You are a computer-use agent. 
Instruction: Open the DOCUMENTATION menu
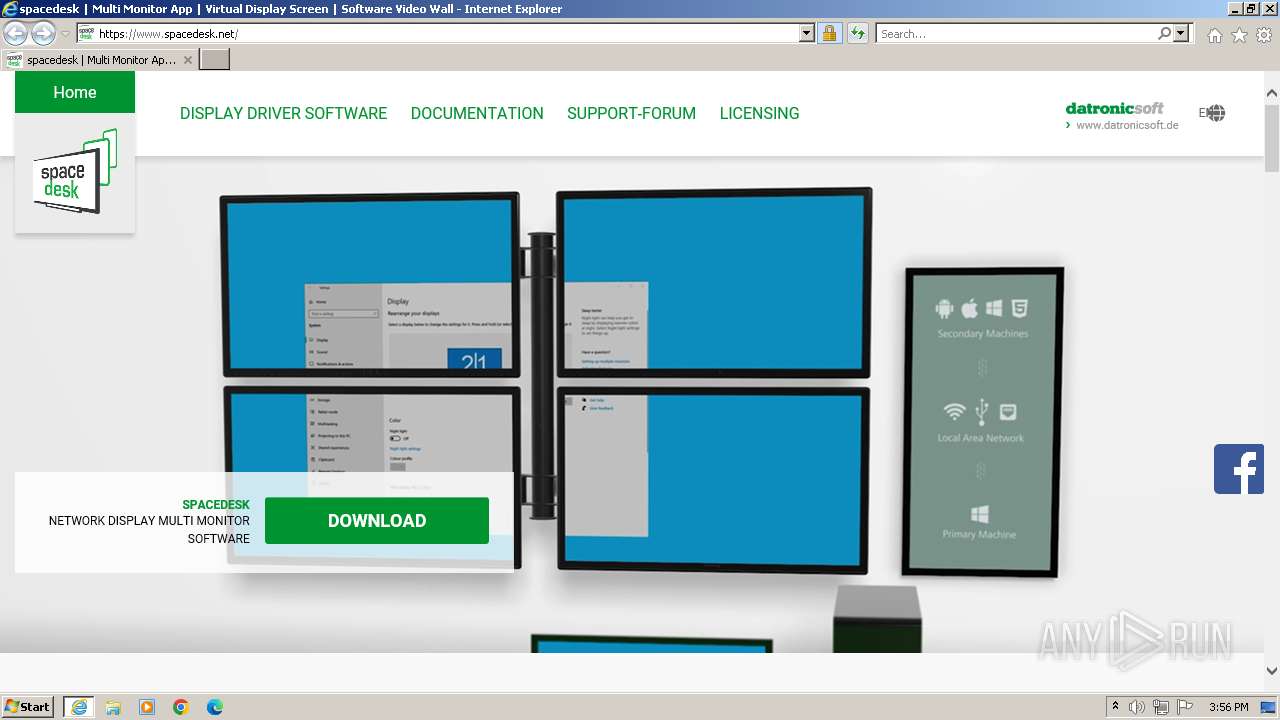tap(477, 113)
